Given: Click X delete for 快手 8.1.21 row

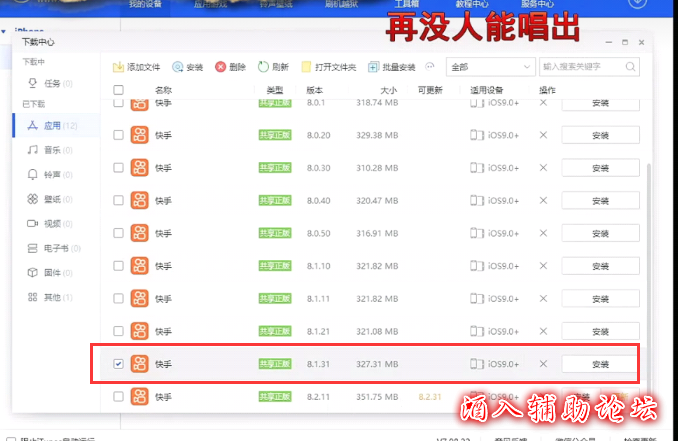Looking at the screenshot, I should 544,331.
